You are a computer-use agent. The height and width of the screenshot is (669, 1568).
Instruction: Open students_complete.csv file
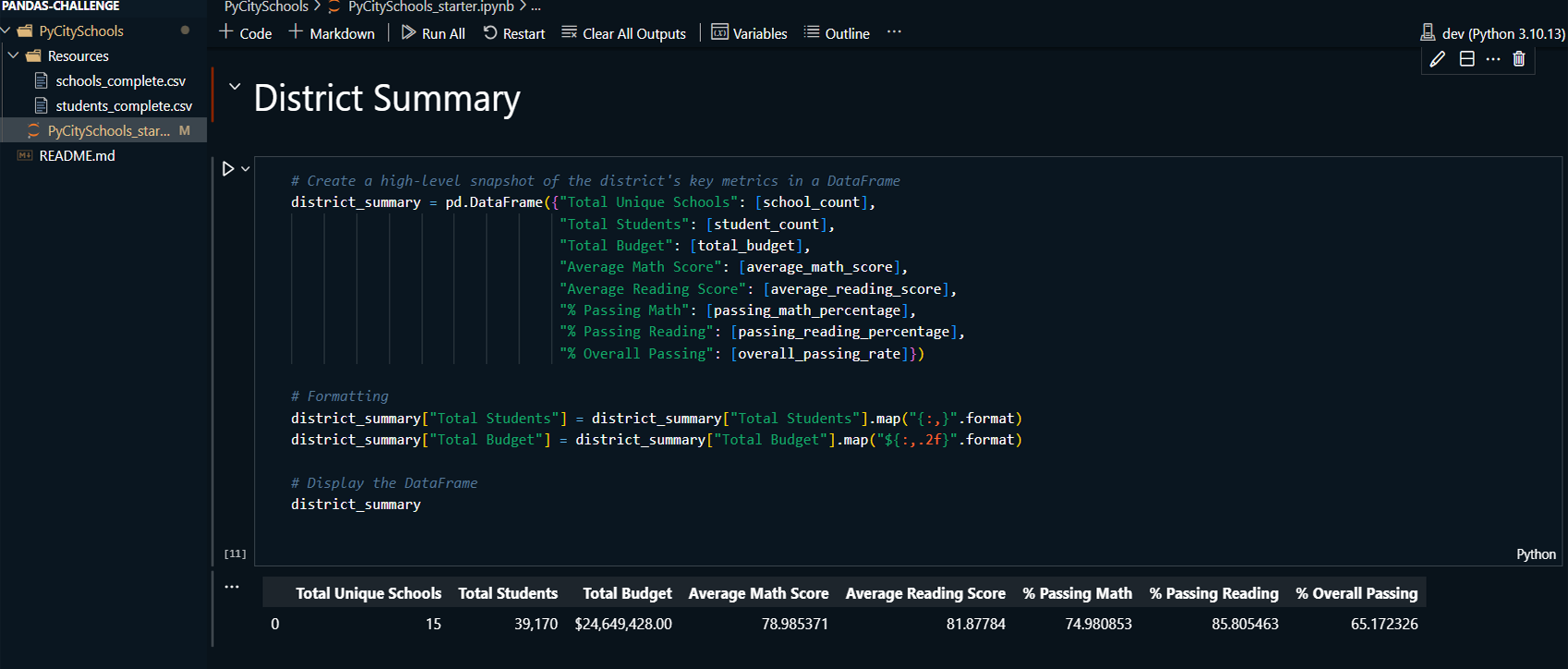pyautogui.click(x=124, y=106)
